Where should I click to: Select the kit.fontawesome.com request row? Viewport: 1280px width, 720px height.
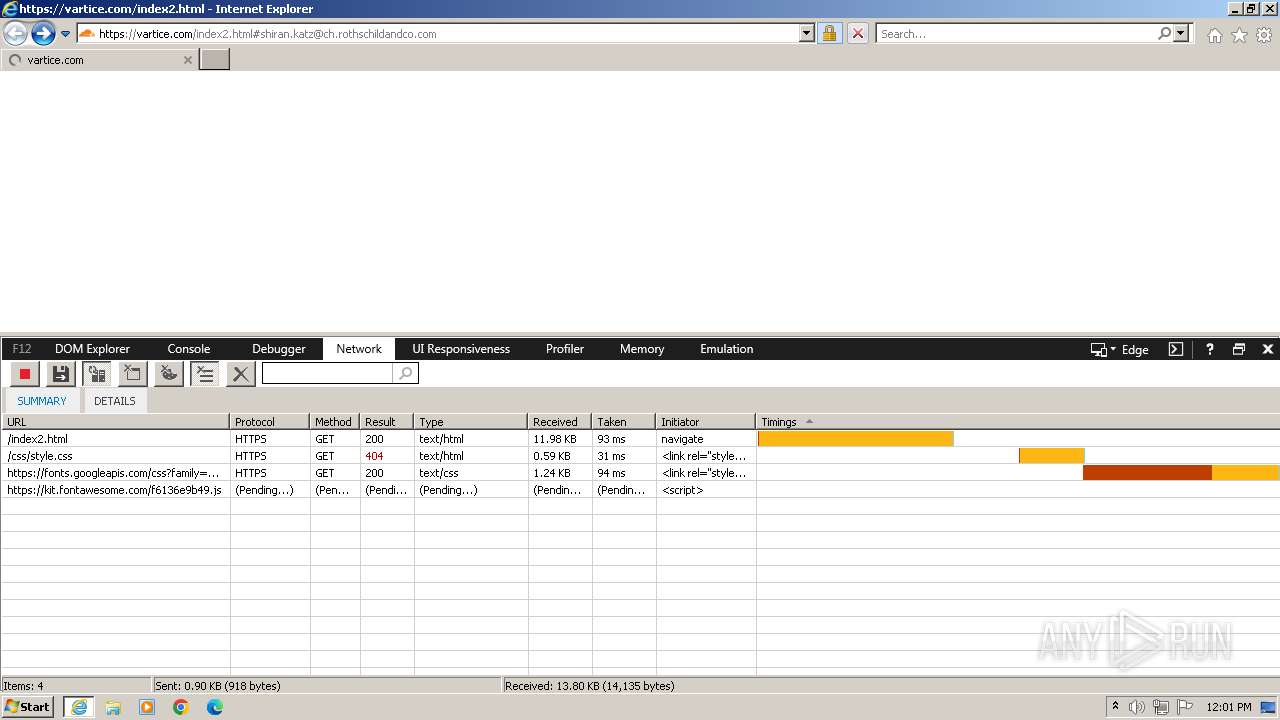[x=640, y=490]
